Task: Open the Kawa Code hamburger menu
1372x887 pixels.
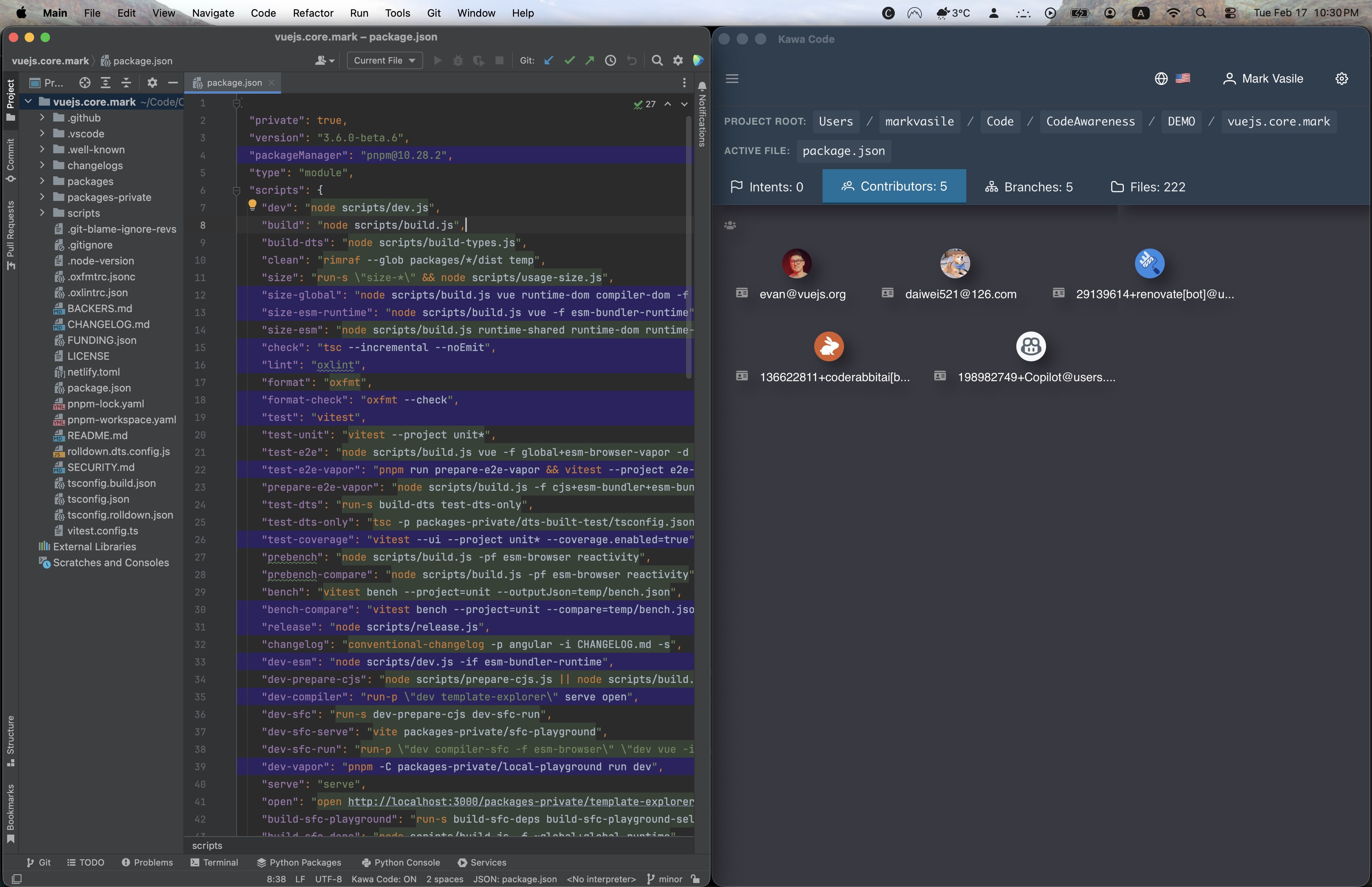Action: click(732, 78)
